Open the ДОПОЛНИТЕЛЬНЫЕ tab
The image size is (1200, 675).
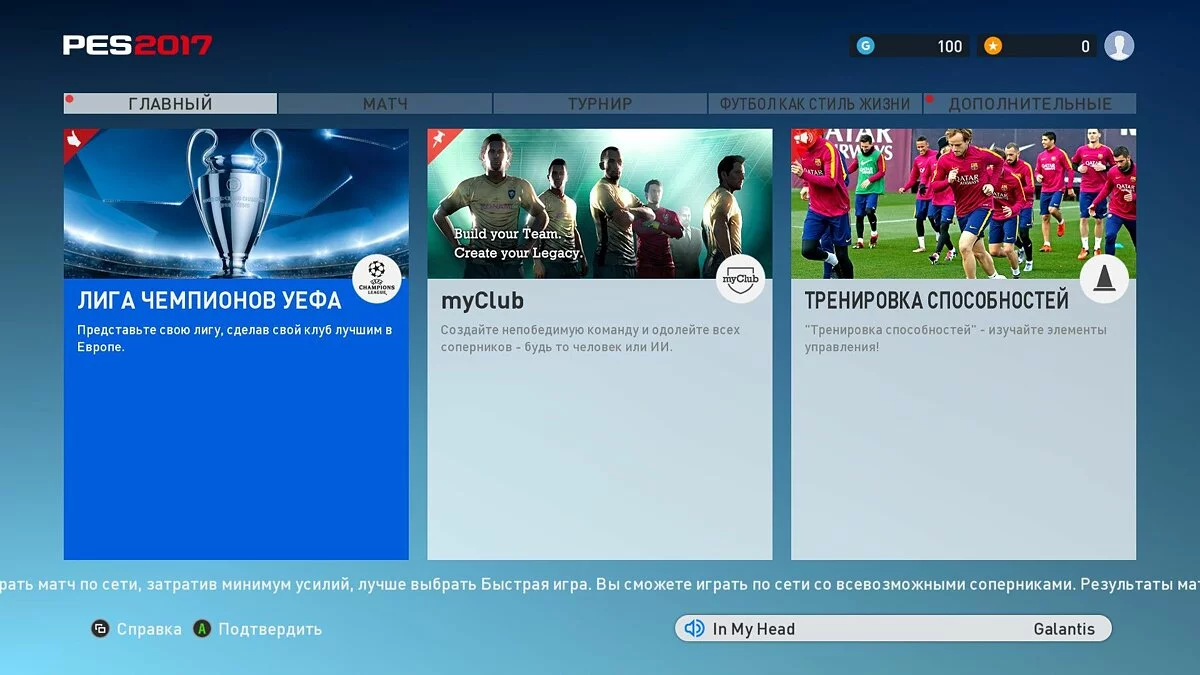[x=1030, y=104]
